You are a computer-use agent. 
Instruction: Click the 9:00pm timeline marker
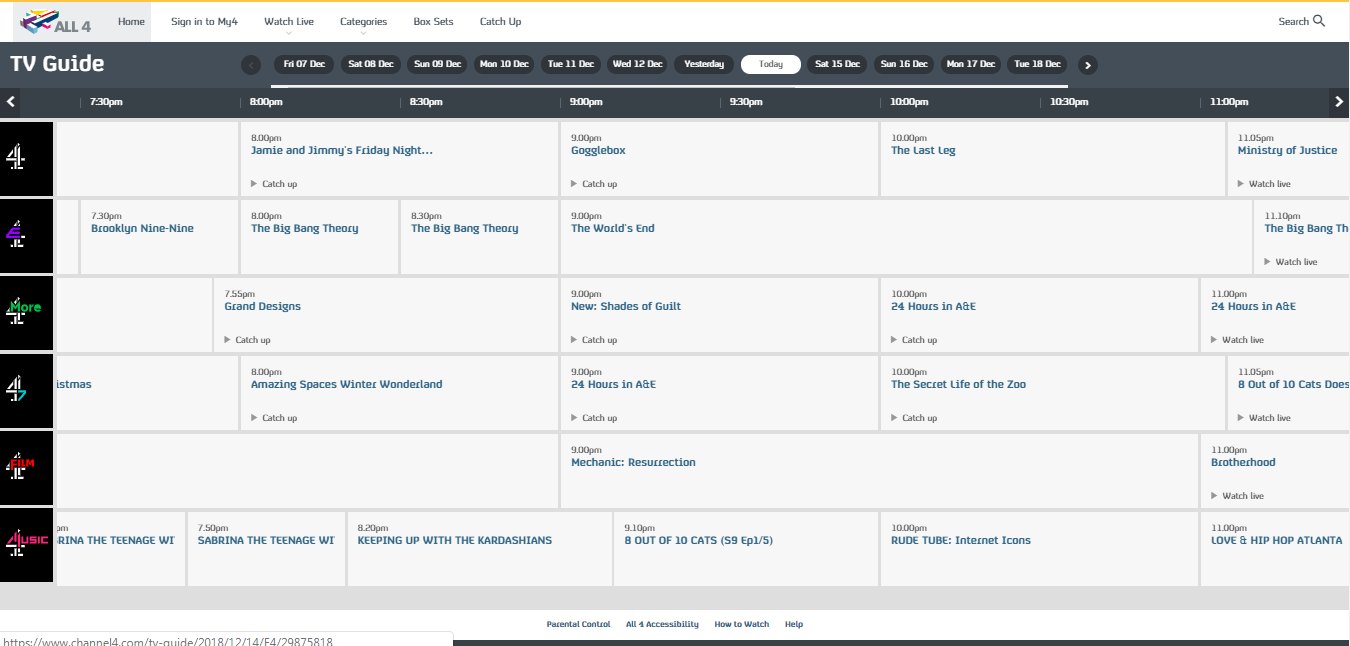point(587,102)
